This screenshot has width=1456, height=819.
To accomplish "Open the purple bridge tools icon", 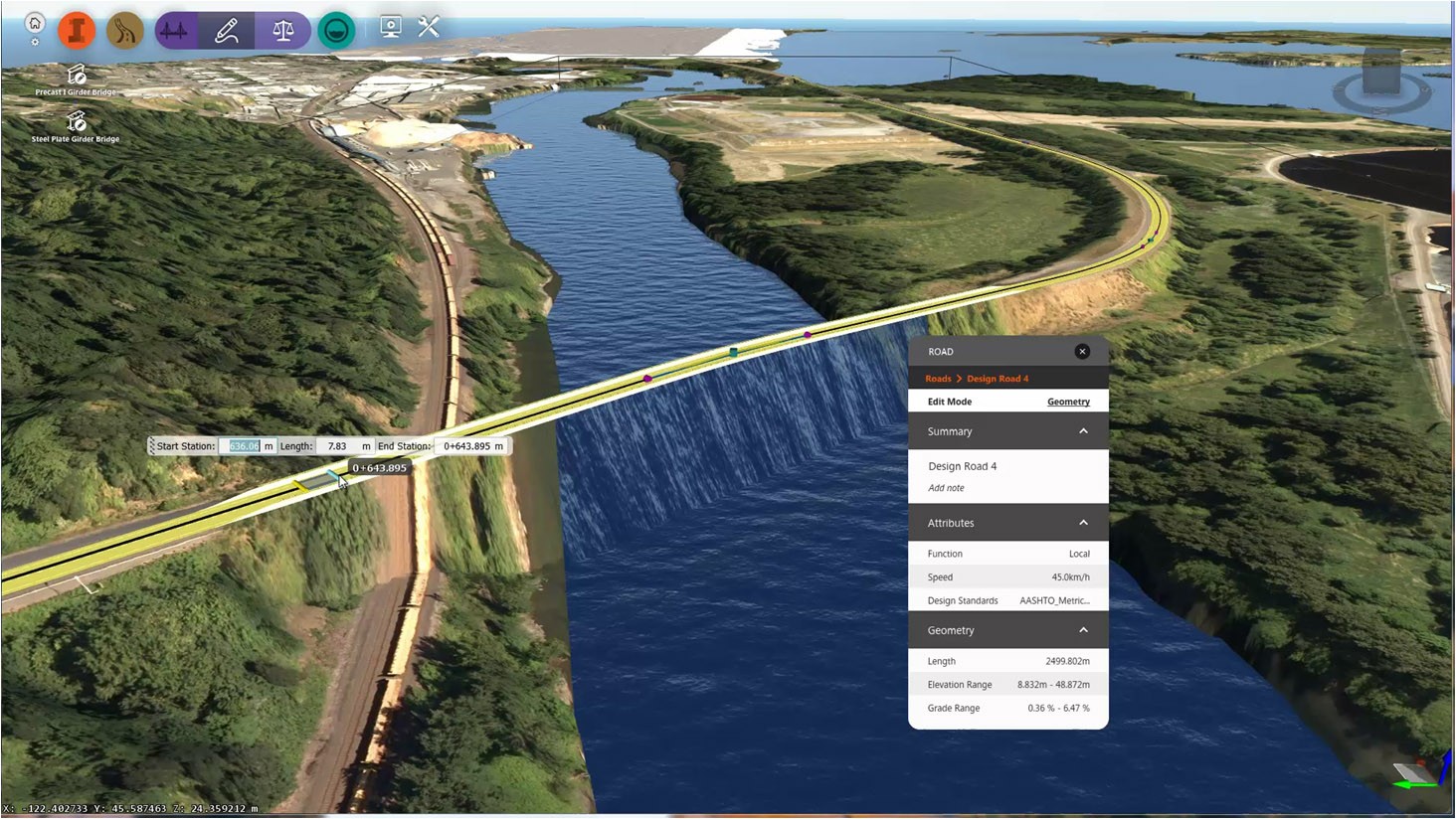I will [x=175, y=31].
